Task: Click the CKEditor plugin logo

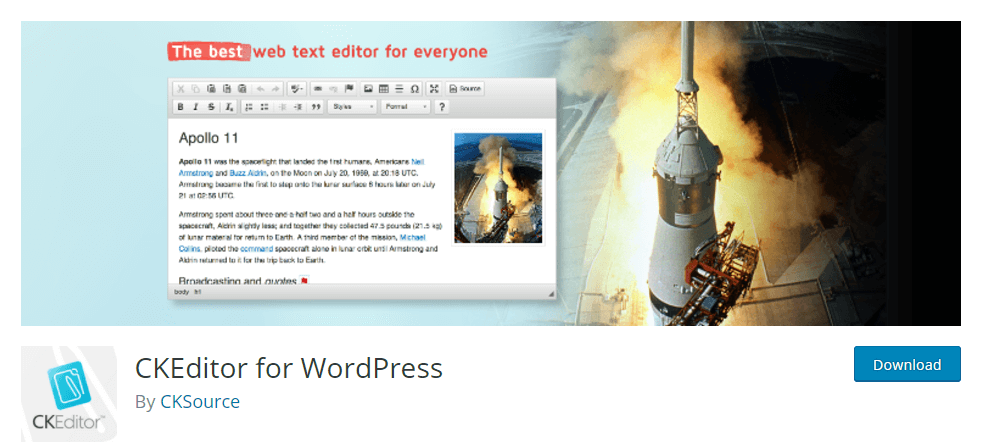Action: point(70,393)
